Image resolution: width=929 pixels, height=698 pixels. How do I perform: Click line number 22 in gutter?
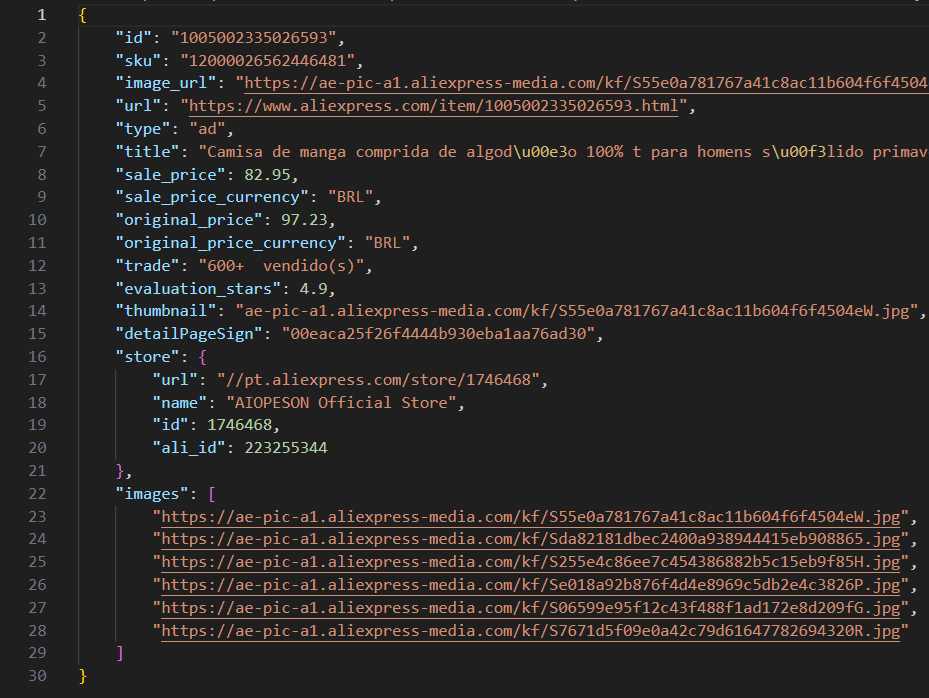click(37, 494)
